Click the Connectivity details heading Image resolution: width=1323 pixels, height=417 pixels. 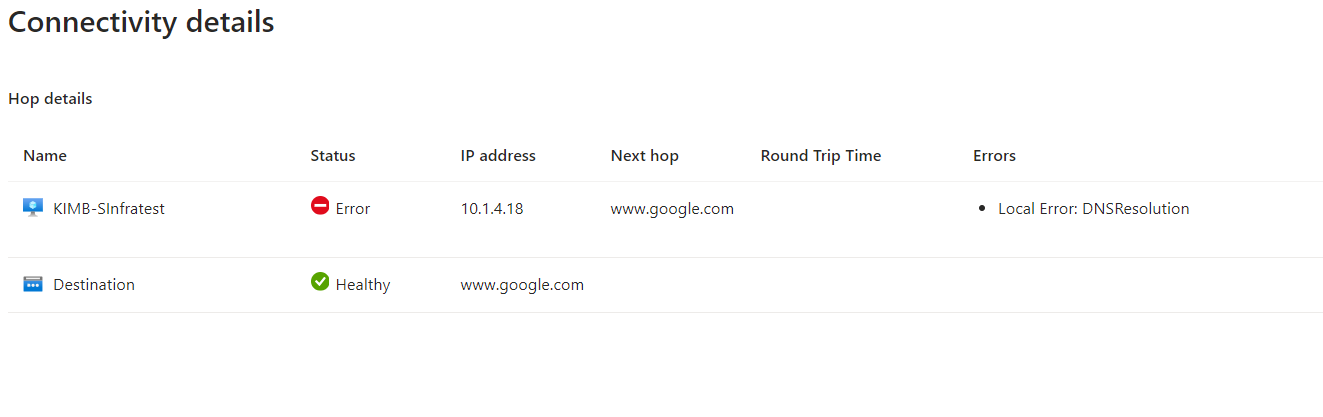[x=141, y=22]
